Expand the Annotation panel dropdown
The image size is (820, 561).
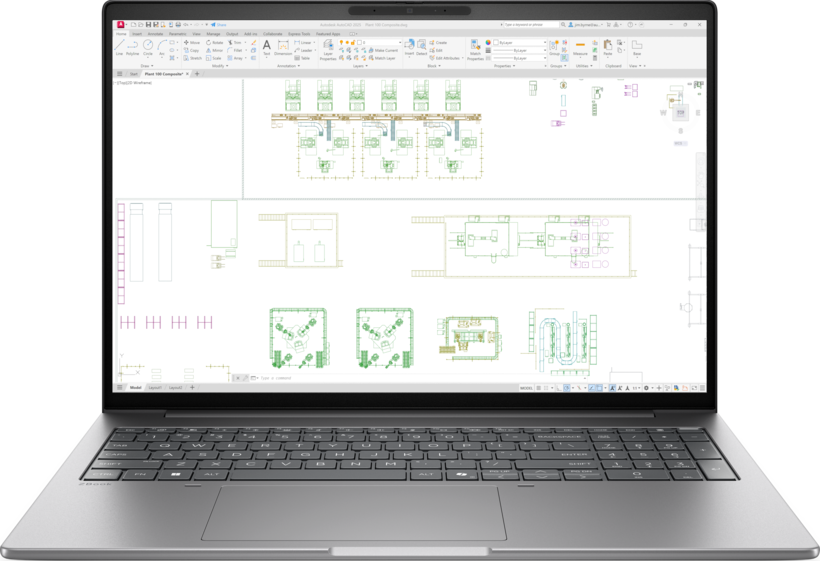click(x=289, y=66)
